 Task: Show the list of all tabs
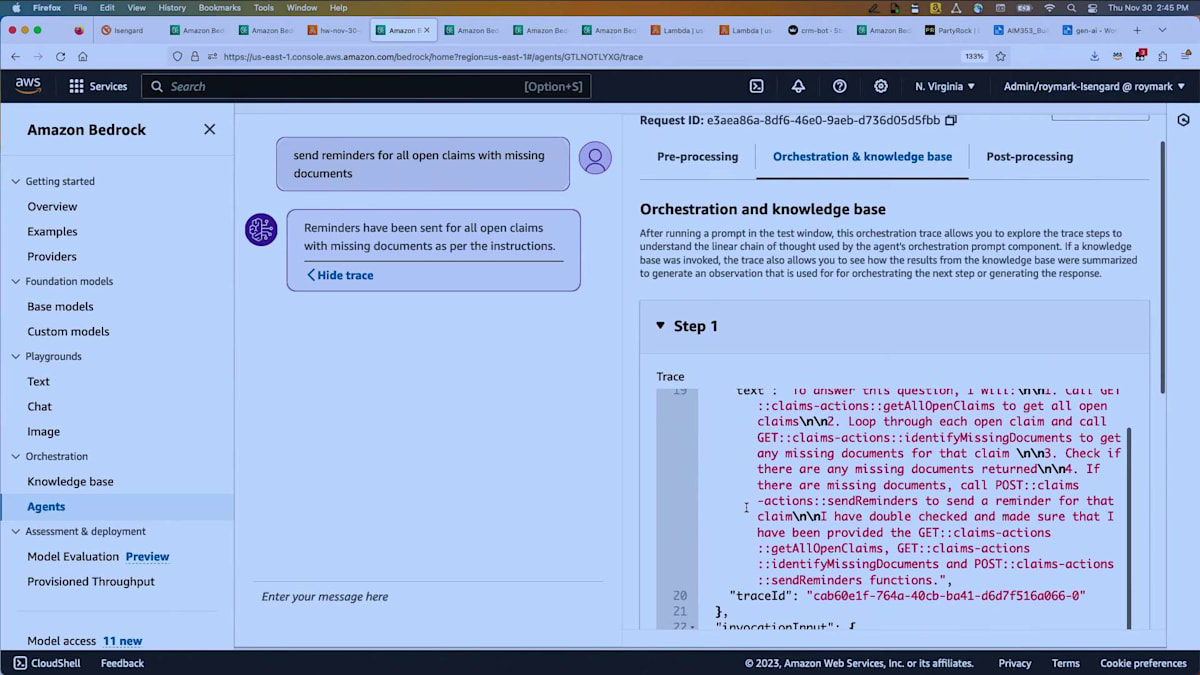[1162, 30]
